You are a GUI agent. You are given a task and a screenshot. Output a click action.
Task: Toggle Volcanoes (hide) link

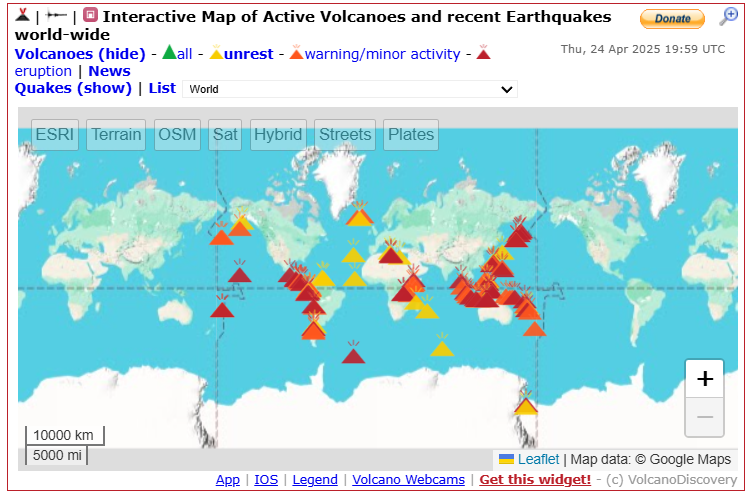[x=80, y=53]
